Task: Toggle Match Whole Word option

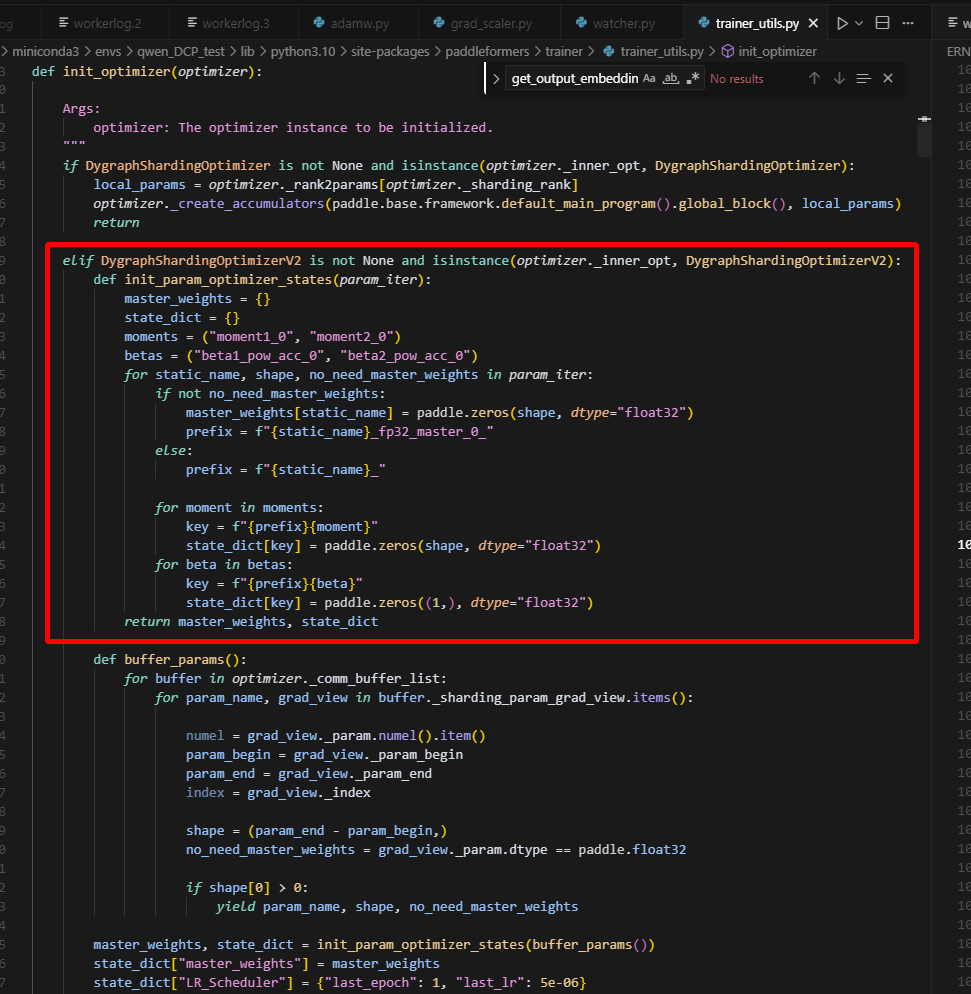Action: tap(671, 78)
